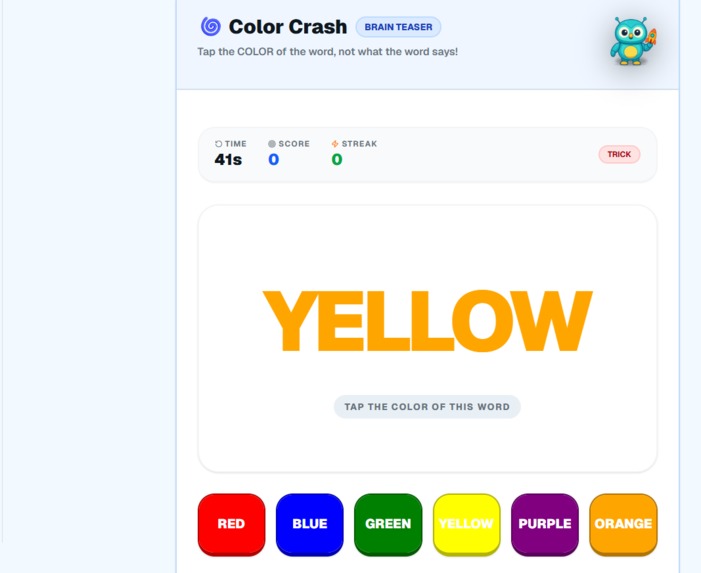Click the blue score value 0
The height and width of the screenshot is (573, 701).
pyautogui.click(x=274, y=160)
